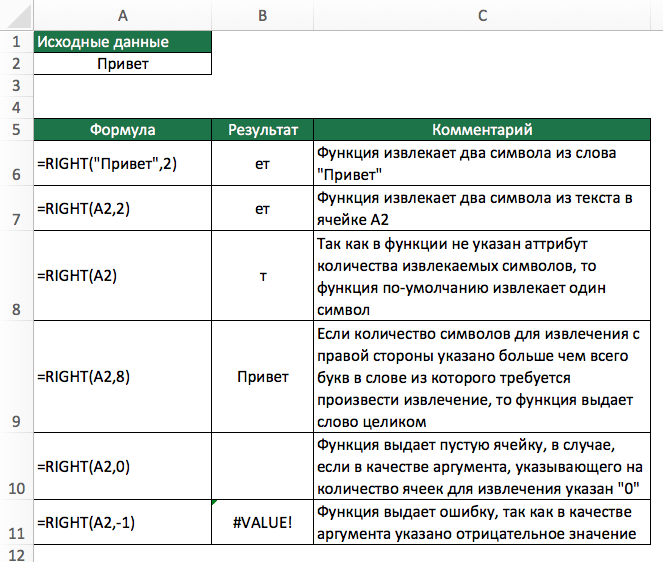663x562 pixels.
Task: Select row 8 header
Action: 16,275
